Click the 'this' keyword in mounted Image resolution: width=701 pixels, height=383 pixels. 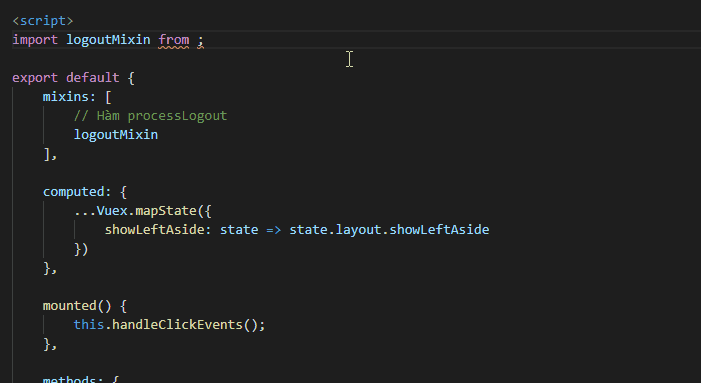[x=89, y=324]
